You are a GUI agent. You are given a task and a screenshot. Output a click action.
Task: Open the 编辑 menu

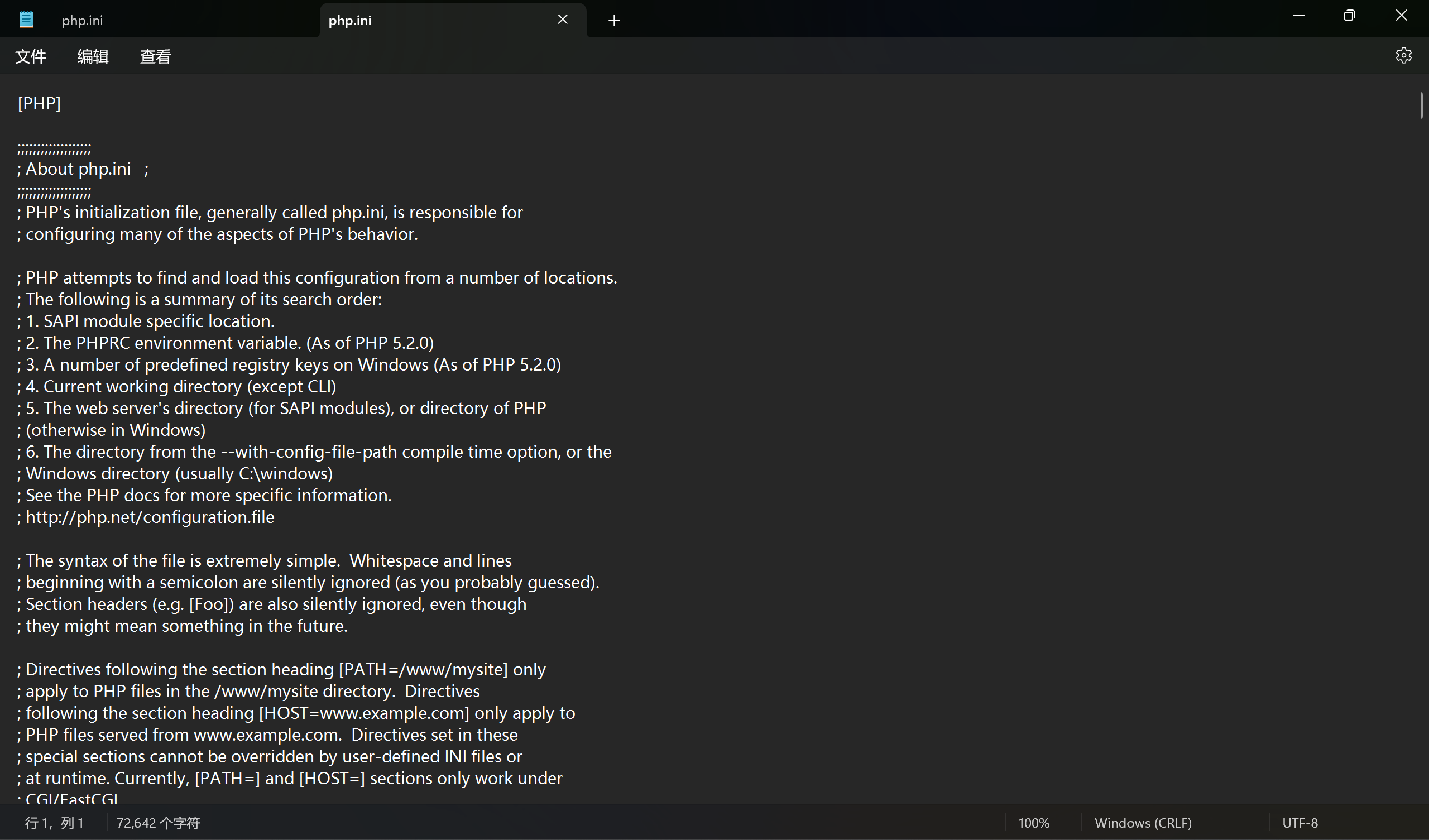coord(93,57)
